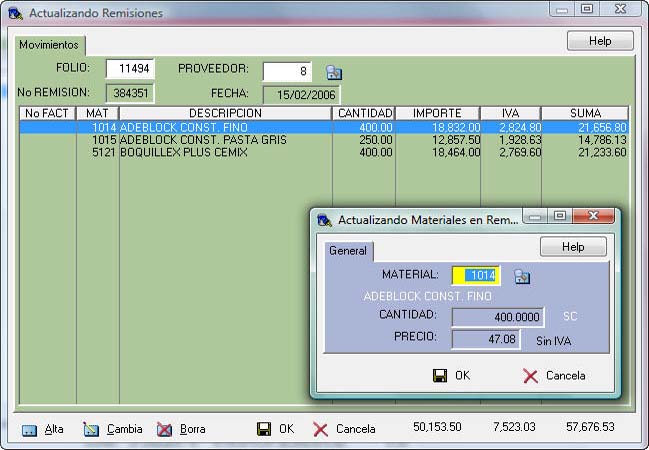Click IVA total 7,523.03
The image size is (649, 450).
tap(514, 427)
